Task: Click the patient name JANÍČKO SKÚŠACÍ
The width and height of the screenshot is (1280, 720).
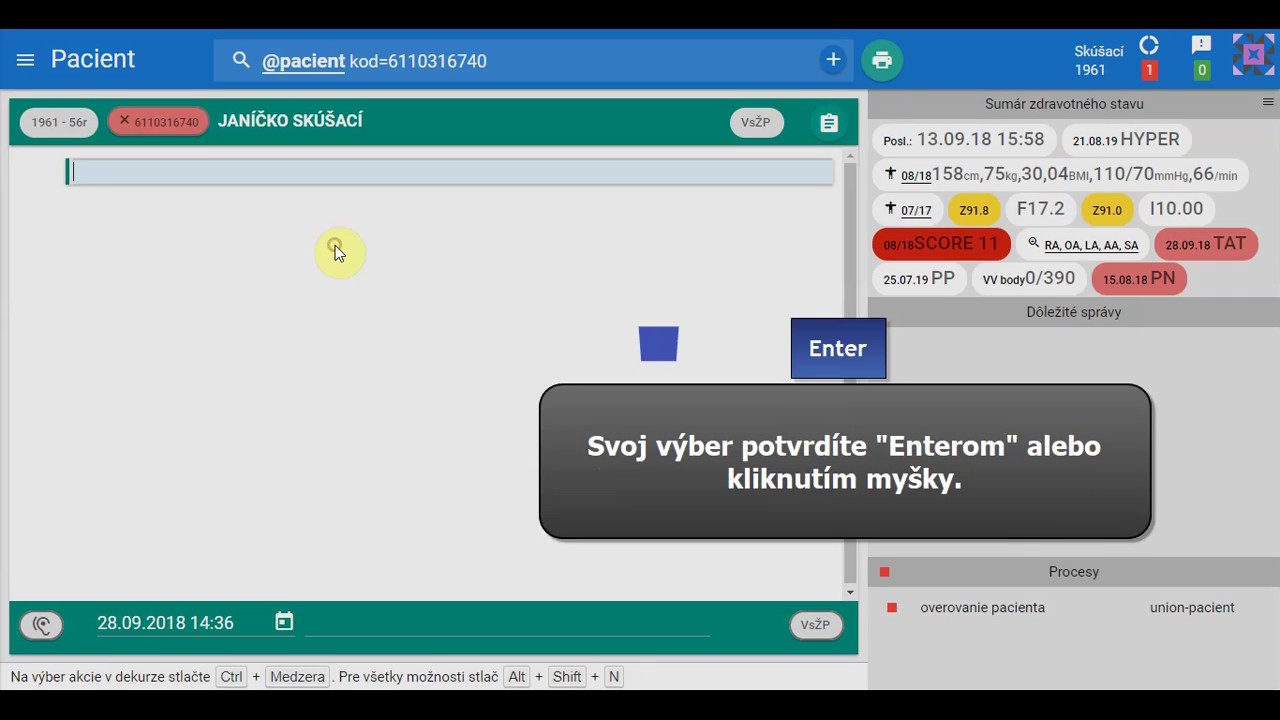Action: click(290, 121)
